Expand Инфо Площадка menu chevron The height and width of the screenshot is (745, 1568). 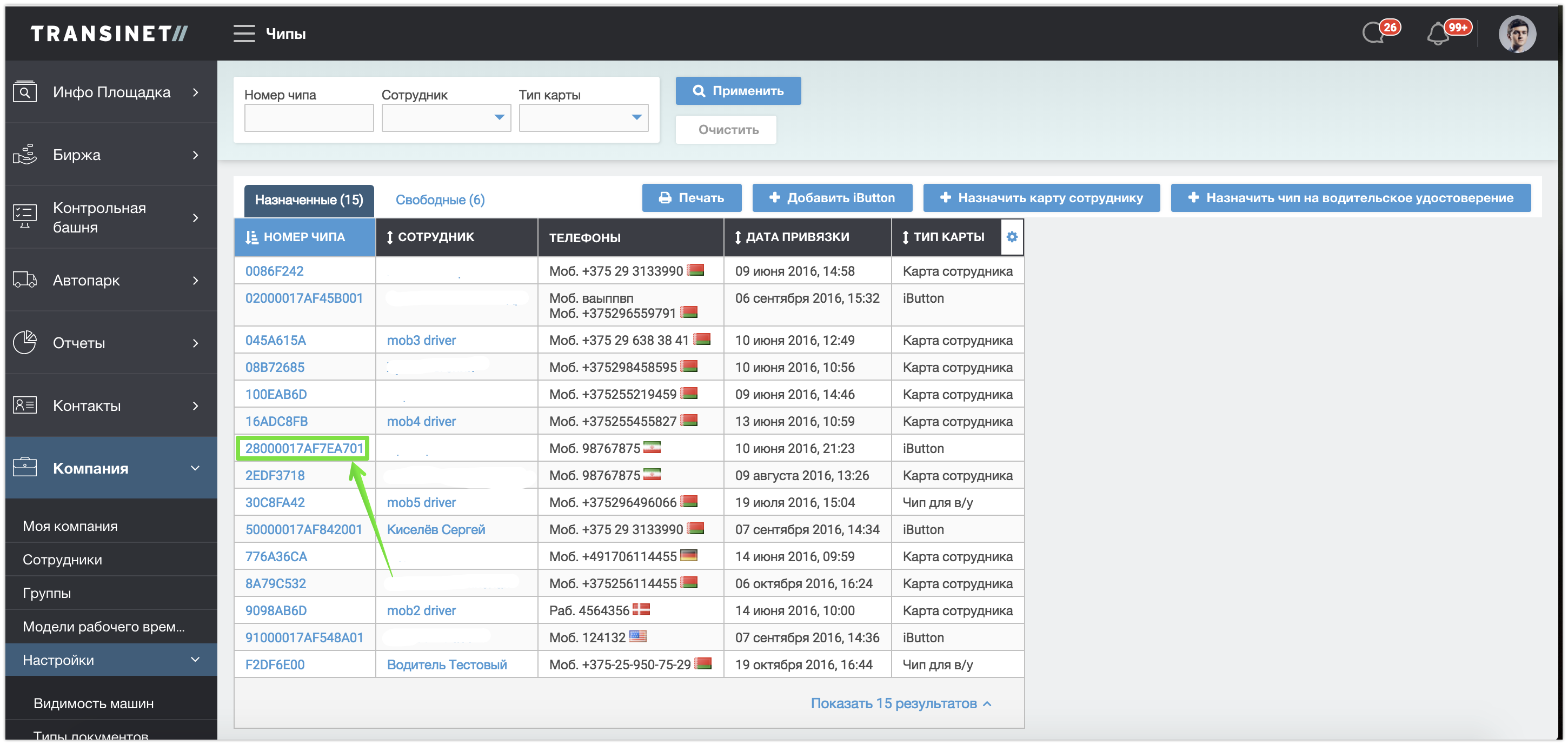[x=195, y=92]
